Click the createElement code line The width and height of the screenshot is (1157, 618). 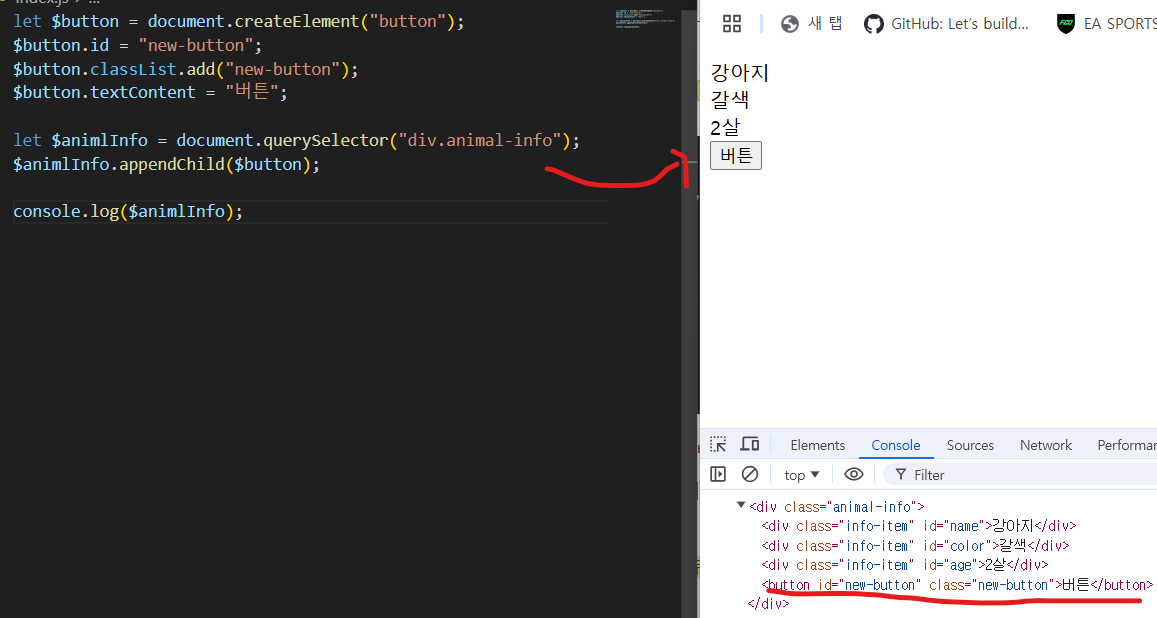(x=238, y=21)
